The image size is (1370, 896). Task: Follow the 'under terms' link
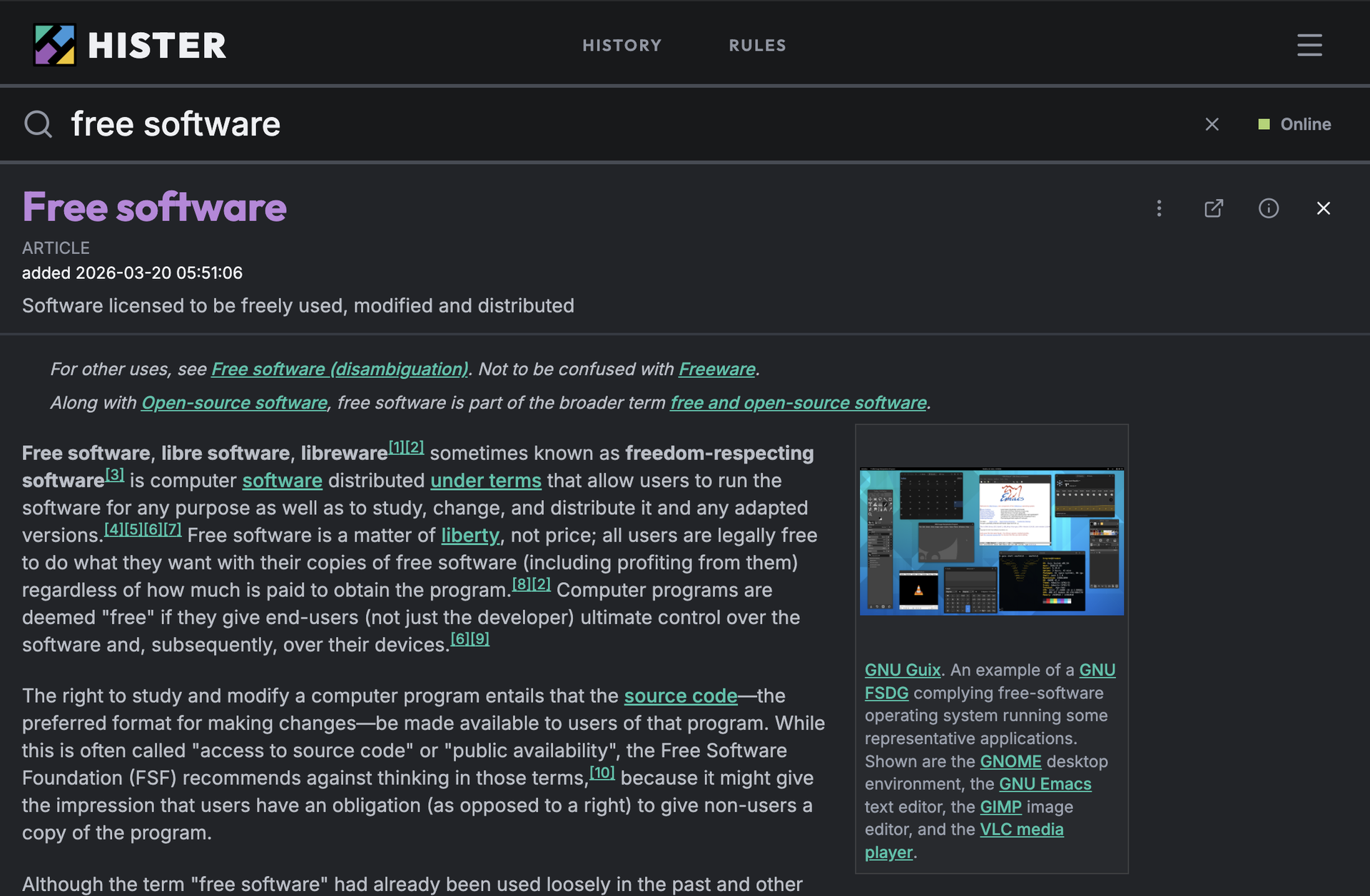[486, 481]
